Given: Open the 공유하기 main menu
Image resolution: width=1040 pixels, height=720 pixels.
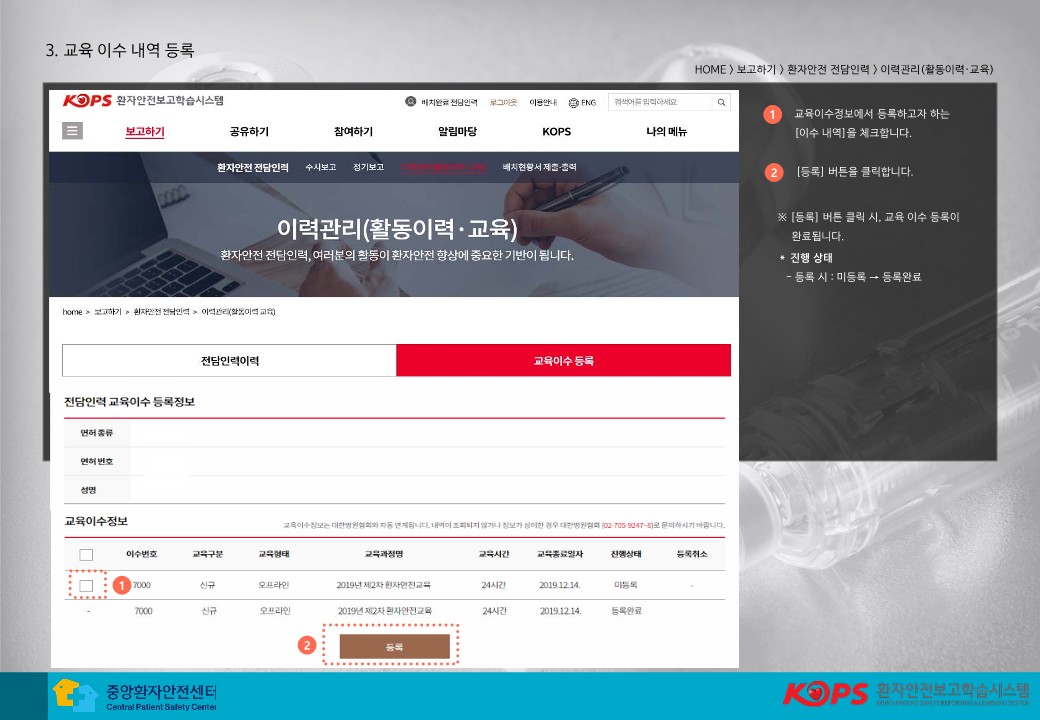Looking at the screenshot, I should 249,132.
